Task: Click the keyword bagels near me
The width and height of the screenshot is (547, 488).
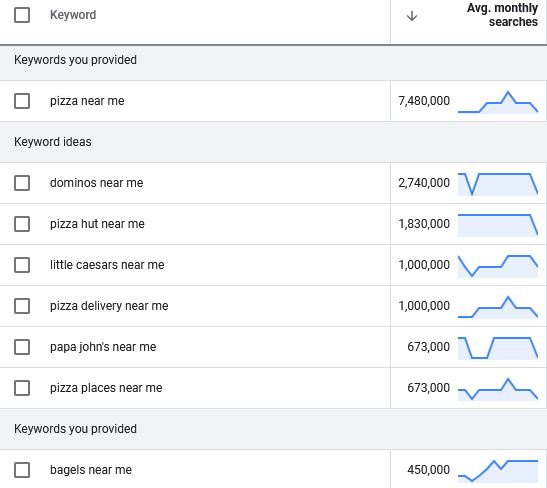Action: coord(91,470)
